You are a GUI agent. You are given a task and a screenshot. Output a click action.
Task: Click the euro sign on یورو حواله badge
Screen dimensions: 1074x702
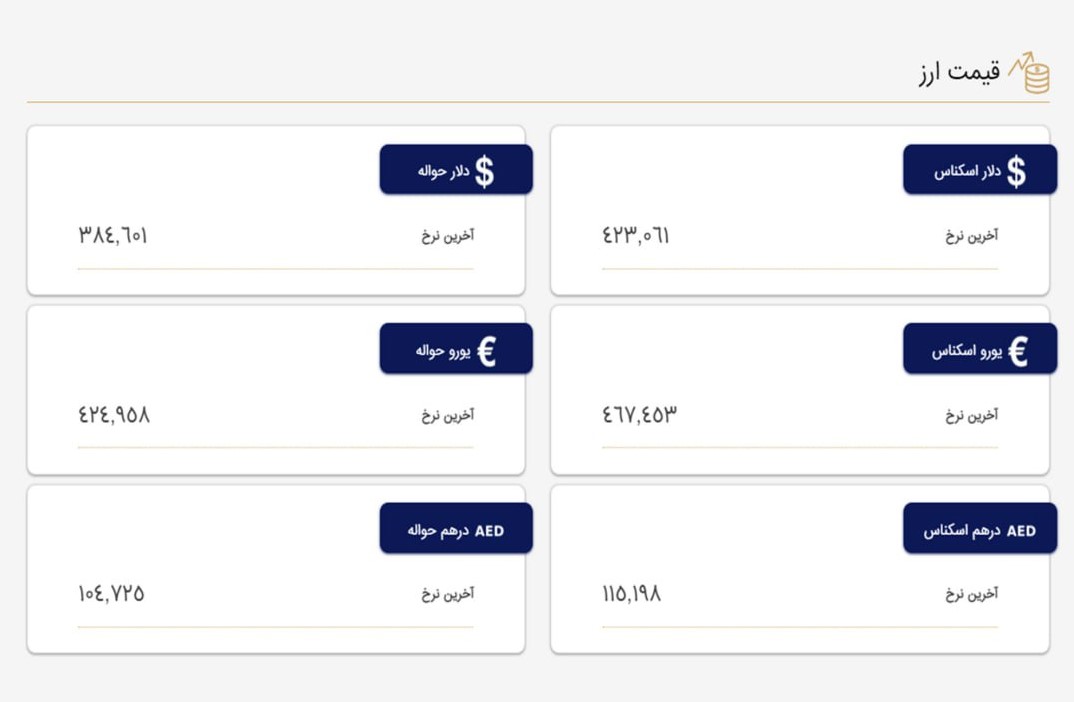coord(486,351)
